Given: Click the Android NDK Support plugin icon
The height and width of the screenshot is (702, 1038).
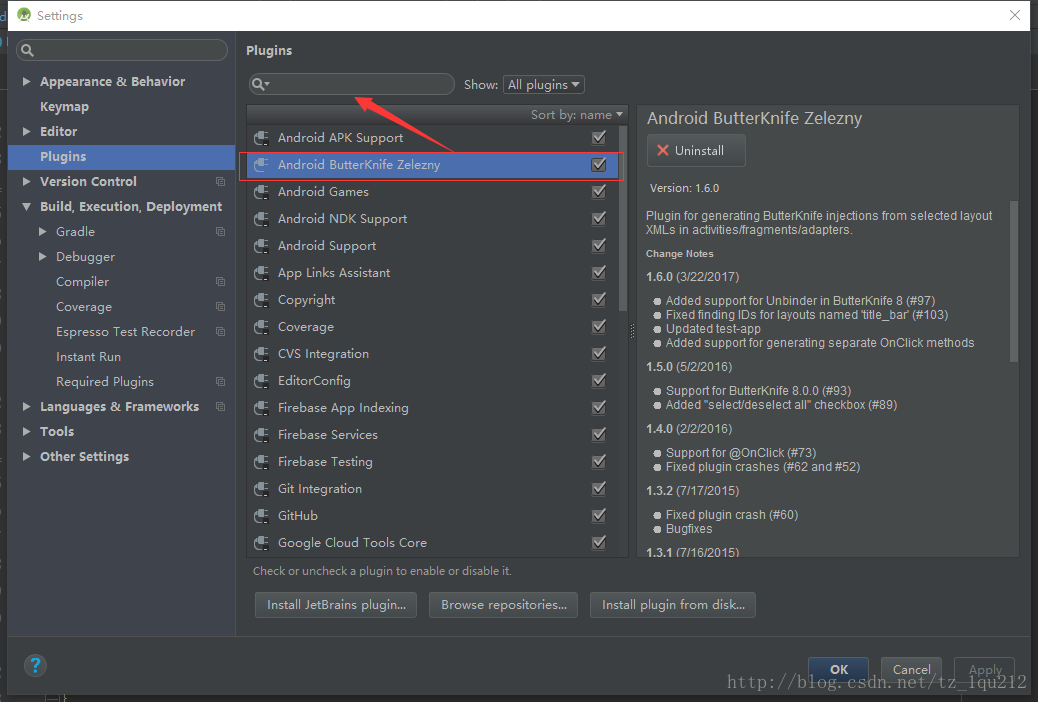Looking at the screenshot, I should coord(261,219).
